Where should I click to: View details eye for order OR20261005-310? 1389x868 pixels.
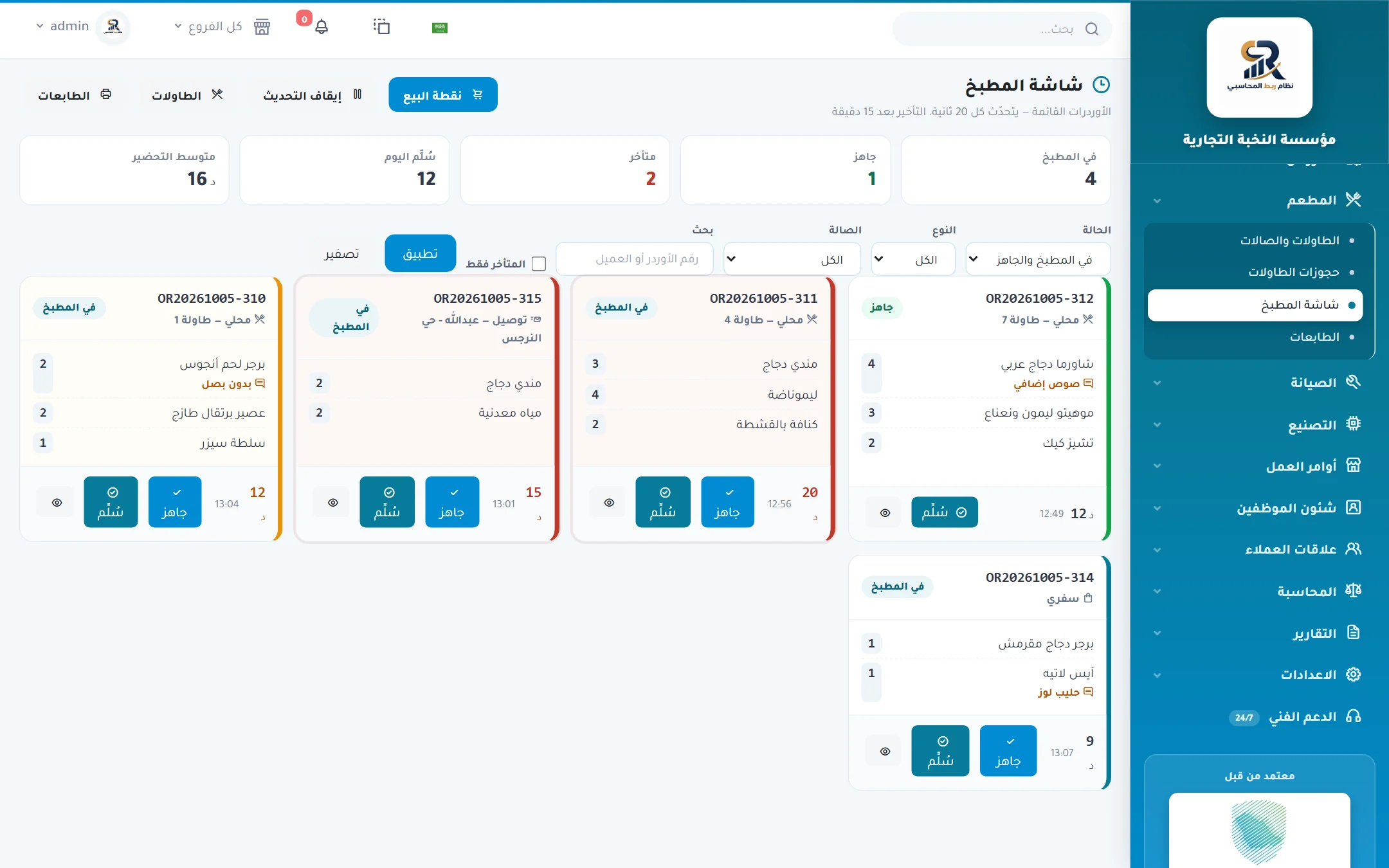57,502
